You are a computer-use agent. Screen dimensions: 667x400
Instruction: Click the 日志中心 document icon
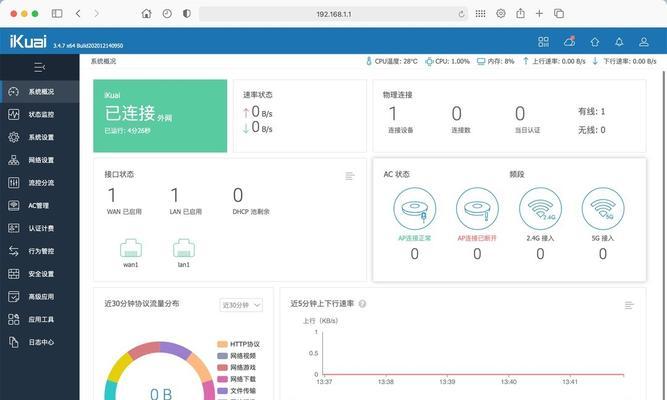click(x=14, y=342)
